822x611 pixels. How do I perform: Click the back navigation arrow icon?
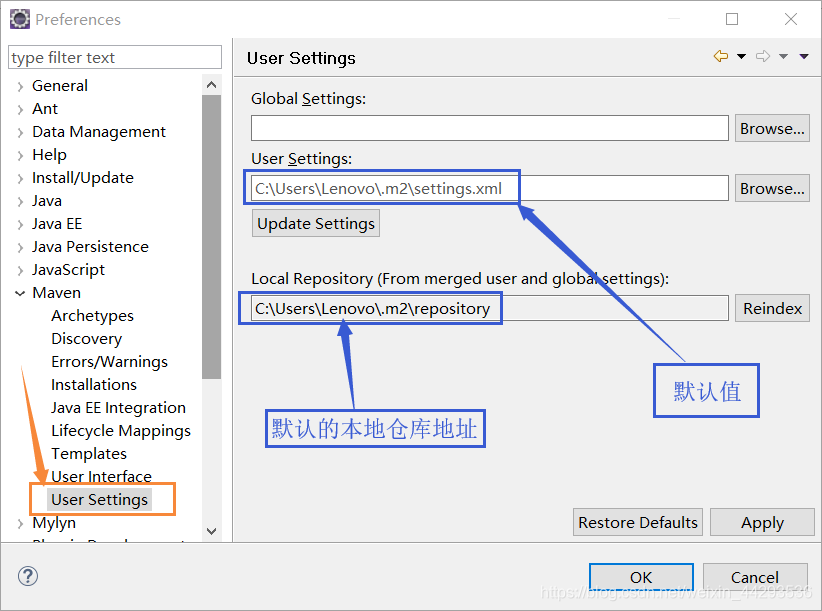(x=721, y=56)
